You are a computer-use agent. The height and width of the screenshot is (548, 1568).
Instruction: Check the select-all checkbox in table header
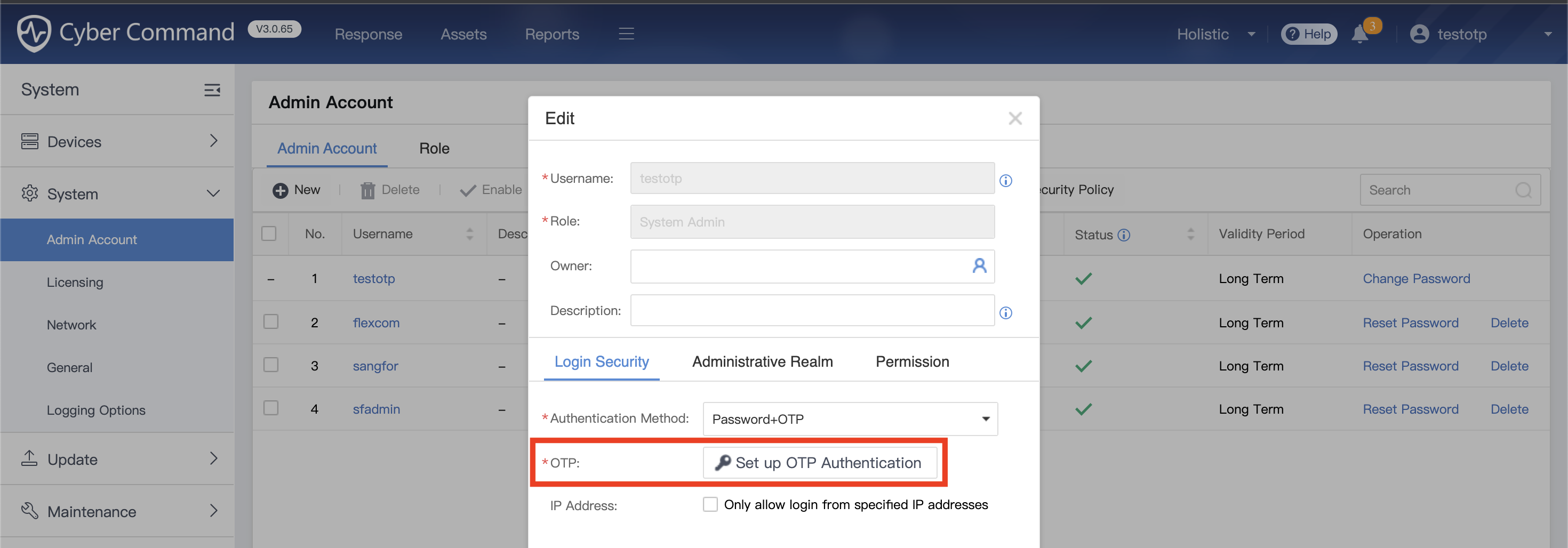pos(270,233)
